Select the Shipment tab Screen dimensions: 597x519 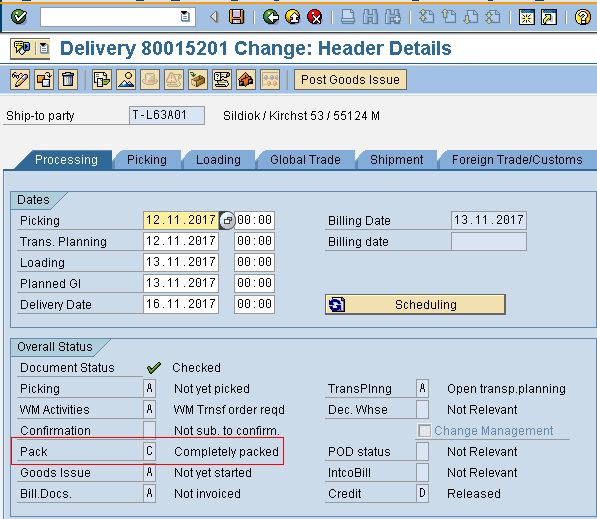point(396,160)
